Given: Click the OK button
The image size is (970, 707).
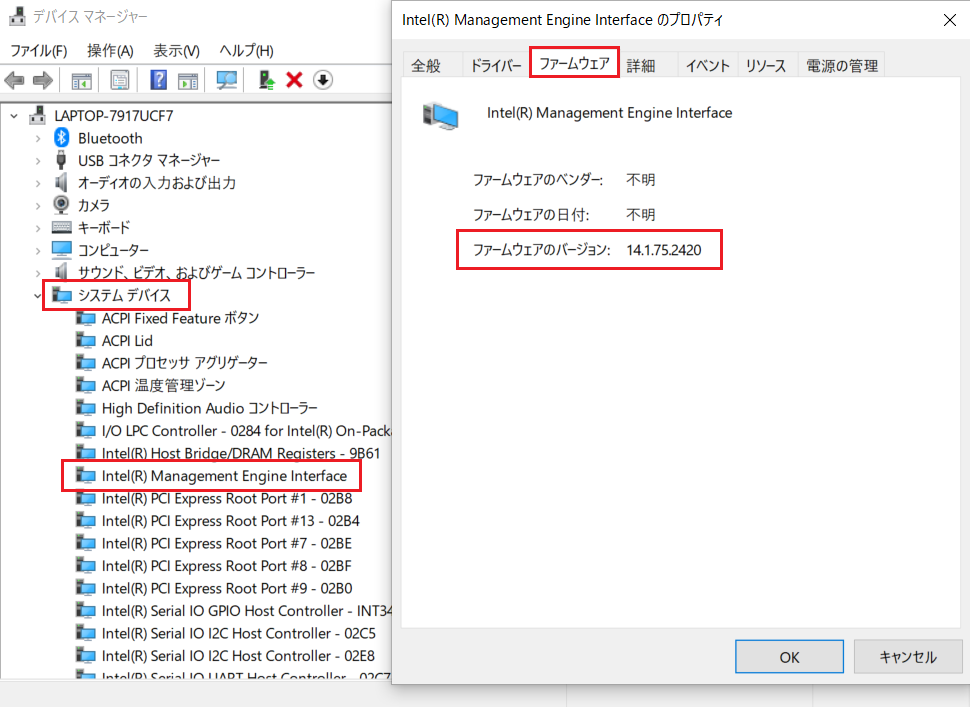Looking at the screenshot, I should (789, 657).
